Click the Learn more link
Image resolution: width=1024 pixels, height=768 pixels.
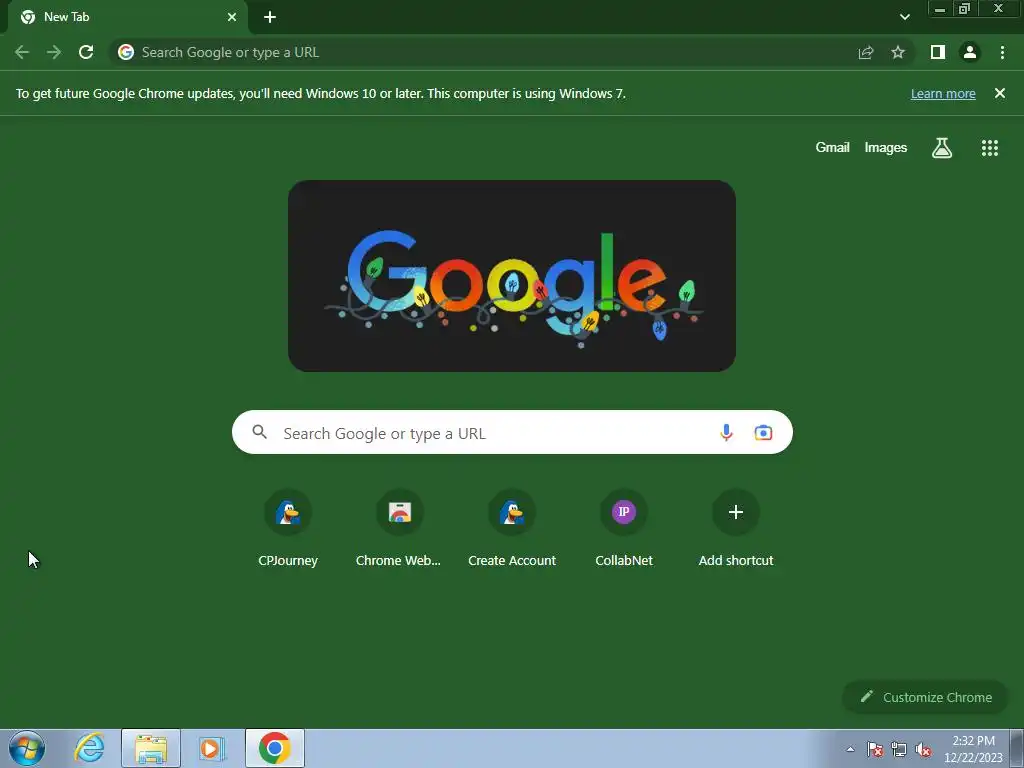(x=943, y=93)
